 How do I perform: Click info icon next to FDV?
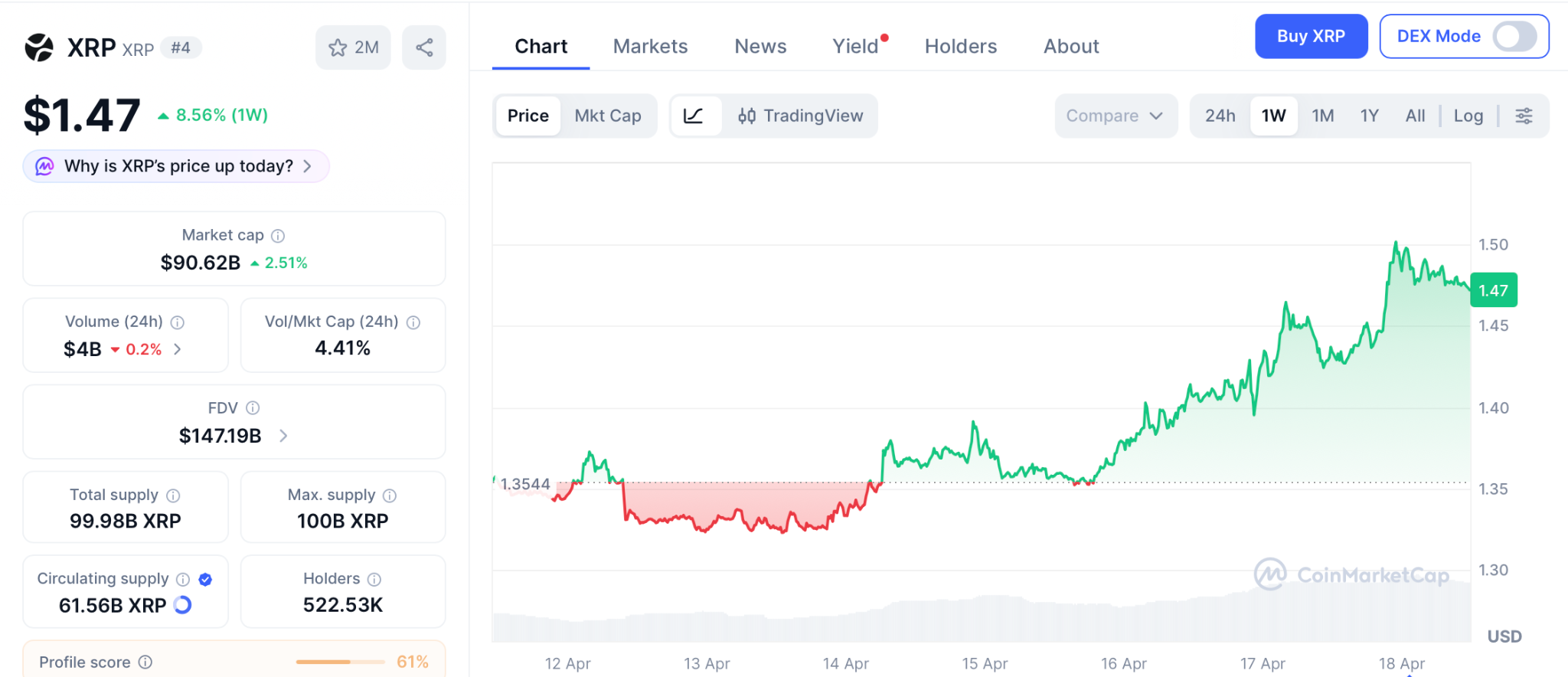[x=253, y=408]
